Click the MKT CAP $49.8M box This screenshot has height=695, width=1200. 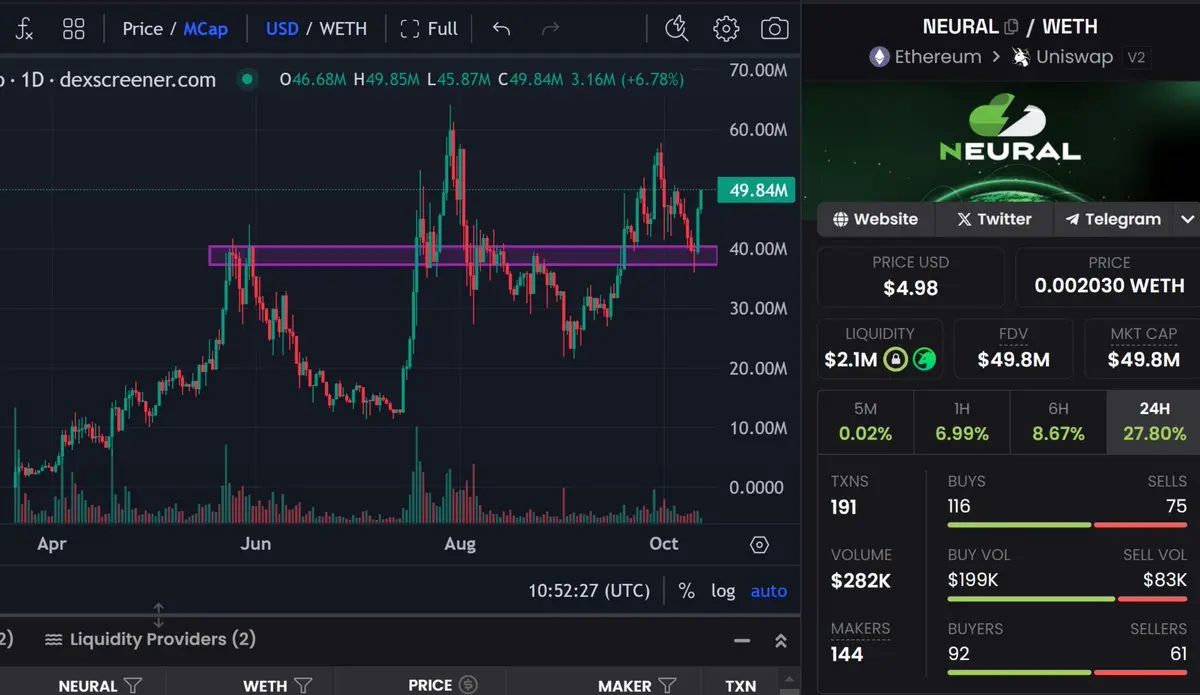tap(1143, 349)
